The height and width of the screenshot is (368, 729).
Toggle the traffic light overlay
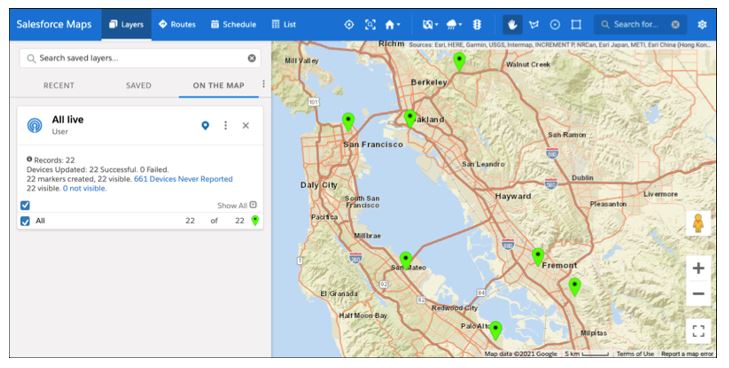coord(477,25)
